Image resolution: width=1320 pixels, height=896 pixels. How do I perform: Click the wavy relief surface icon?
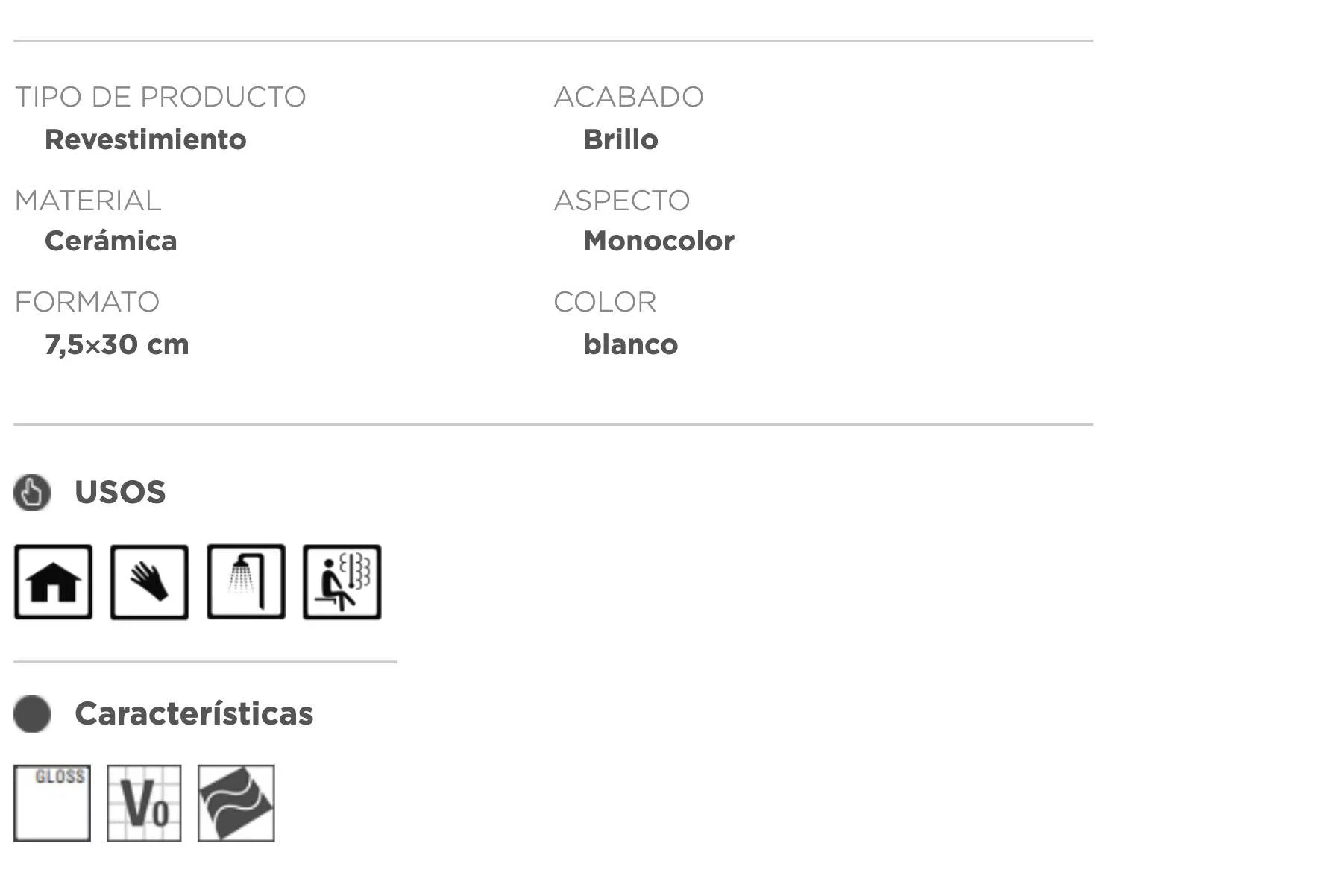pyautogui.click(x=236, y=803)
